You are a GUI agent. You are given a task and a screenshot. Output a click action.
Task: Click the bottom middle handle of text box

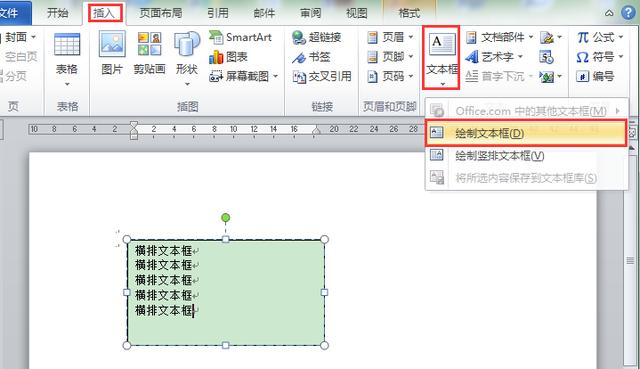tap(225, 345)
